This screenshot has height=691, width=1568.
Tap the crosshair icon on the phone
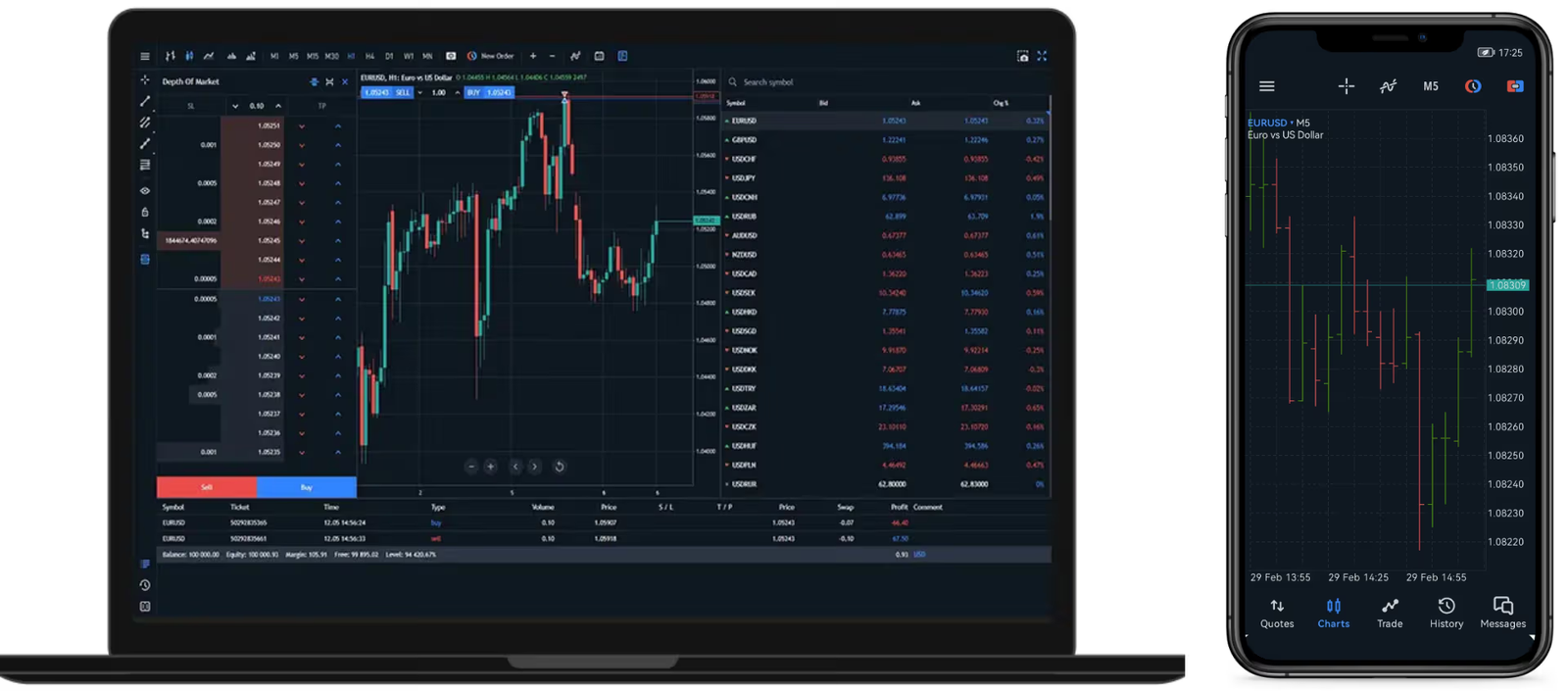1347,86
